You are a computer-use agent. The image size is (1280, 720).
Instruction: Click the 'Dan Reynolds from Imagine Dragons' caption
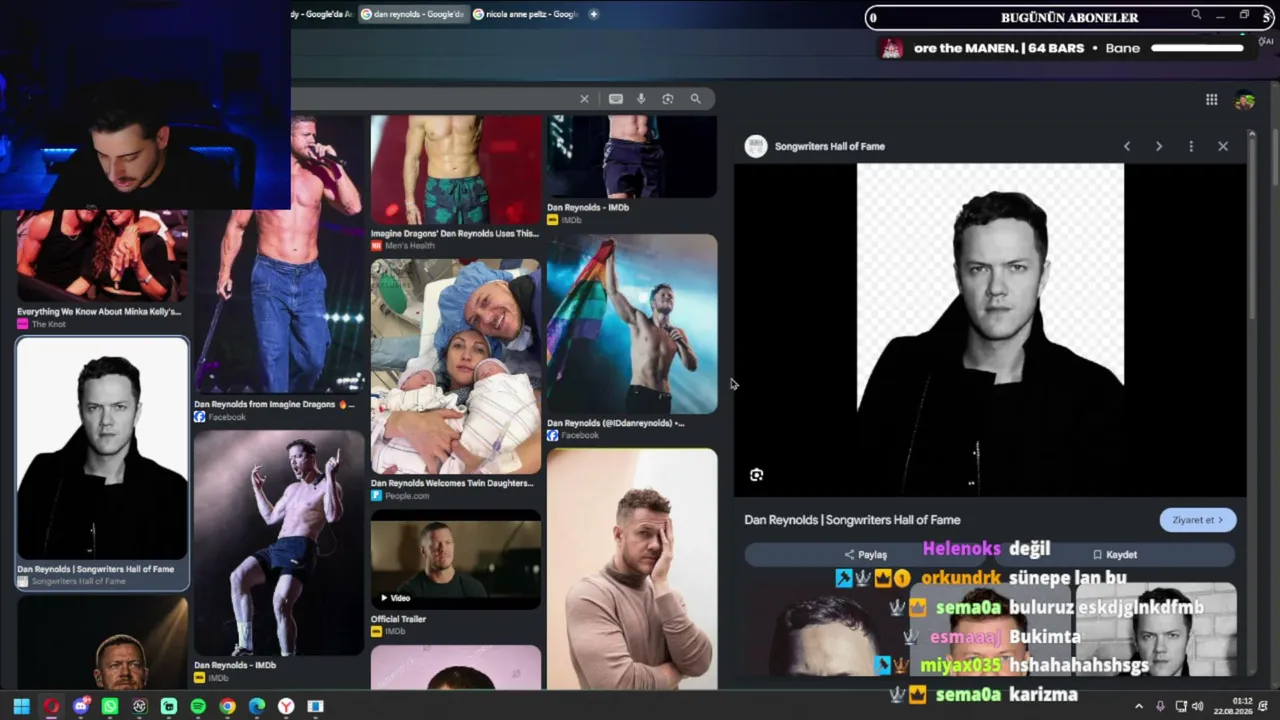pyautogui.click(x=273, y=405)
